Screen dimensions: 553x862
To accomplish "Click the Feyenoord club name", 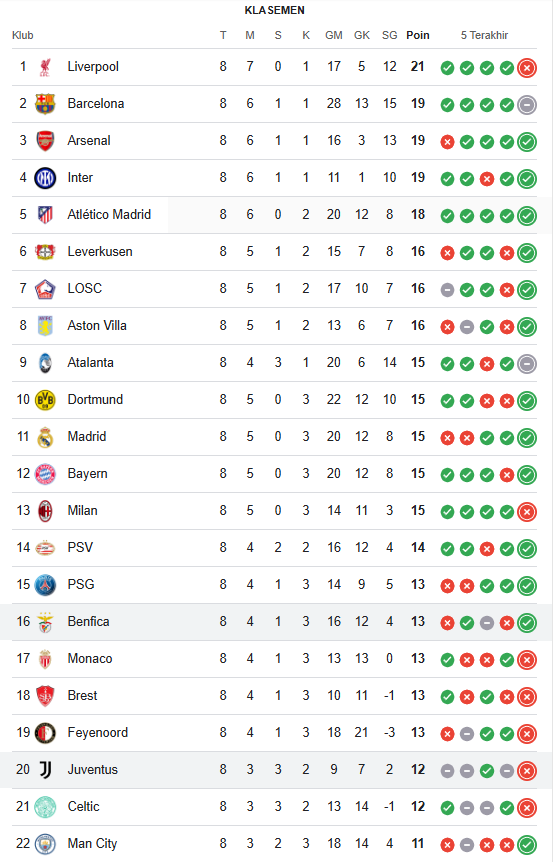I will point(97,732).
